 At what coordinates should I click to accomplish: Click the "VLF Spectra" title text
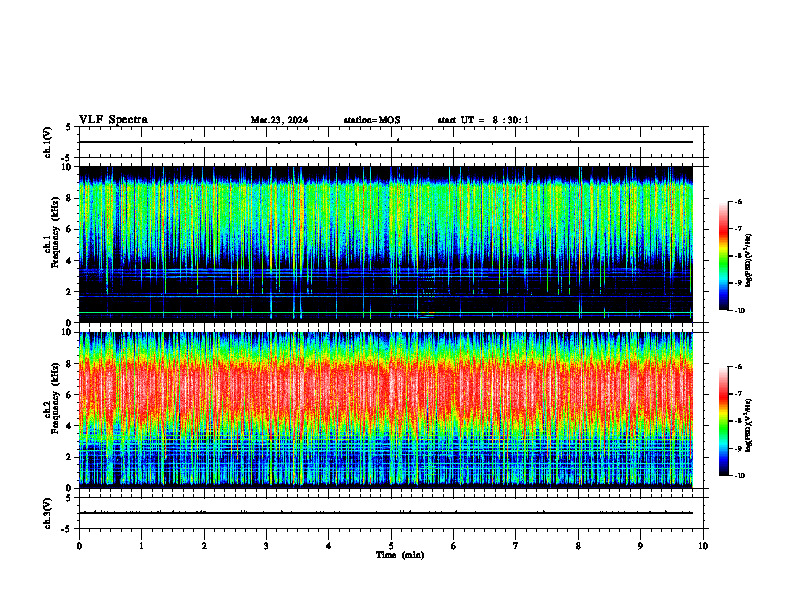coord(113,120)
